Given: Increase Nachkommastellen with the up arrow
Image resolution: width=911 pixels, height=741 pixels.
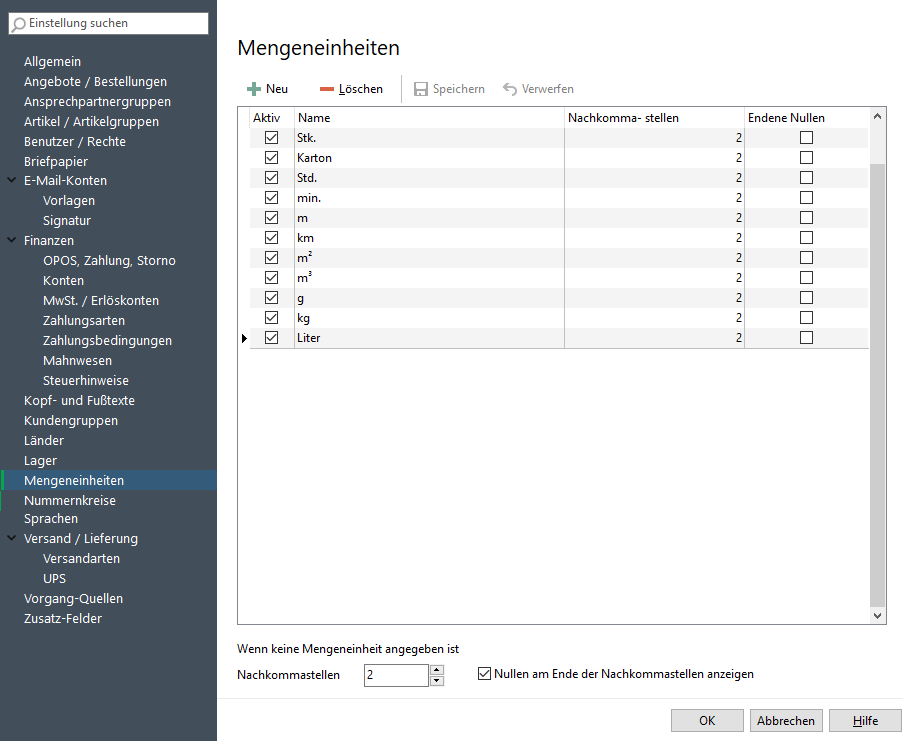Looking at the screenshot, I should coord(436,669).
